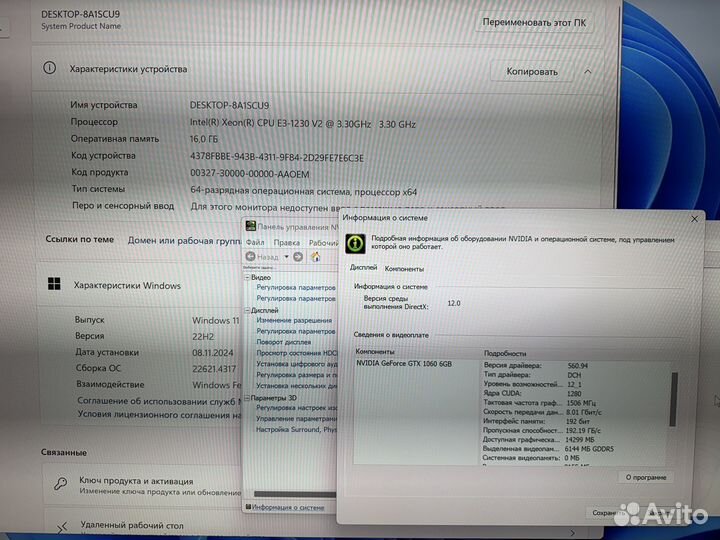Collapse the Характеристики устройства section chevron
720x540 pixels.
pyautogui.click(x=588, y=72)
